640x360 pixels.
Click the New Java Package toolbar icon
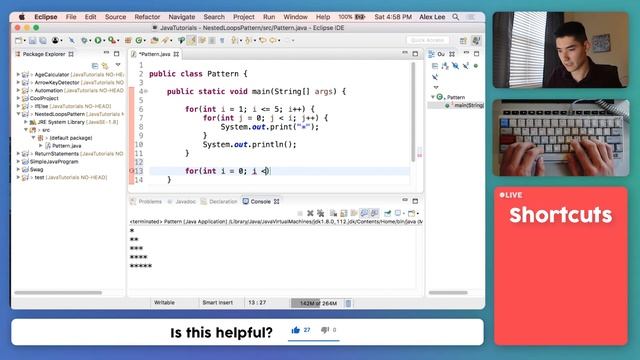tap(128, 40)
